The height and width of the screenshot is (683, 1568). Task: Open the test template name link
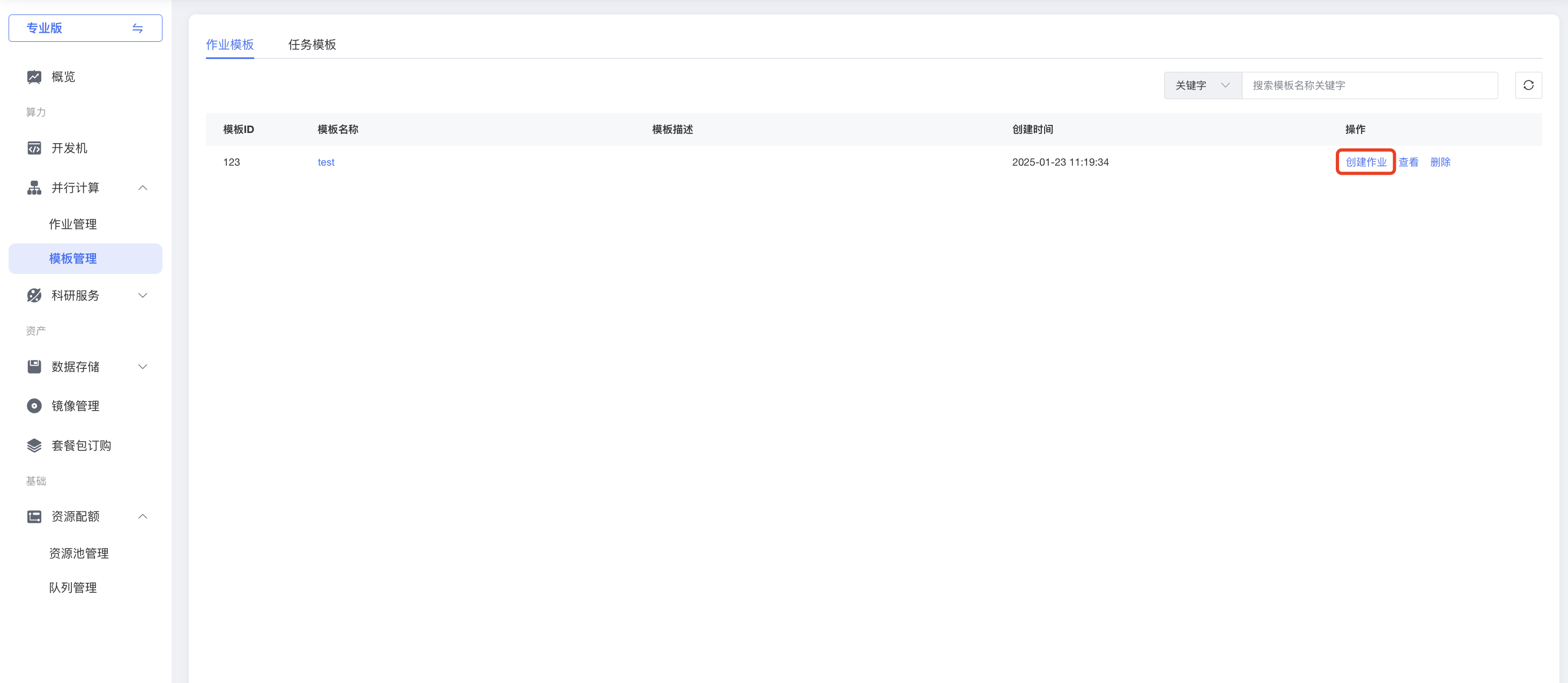click(326, 162)
